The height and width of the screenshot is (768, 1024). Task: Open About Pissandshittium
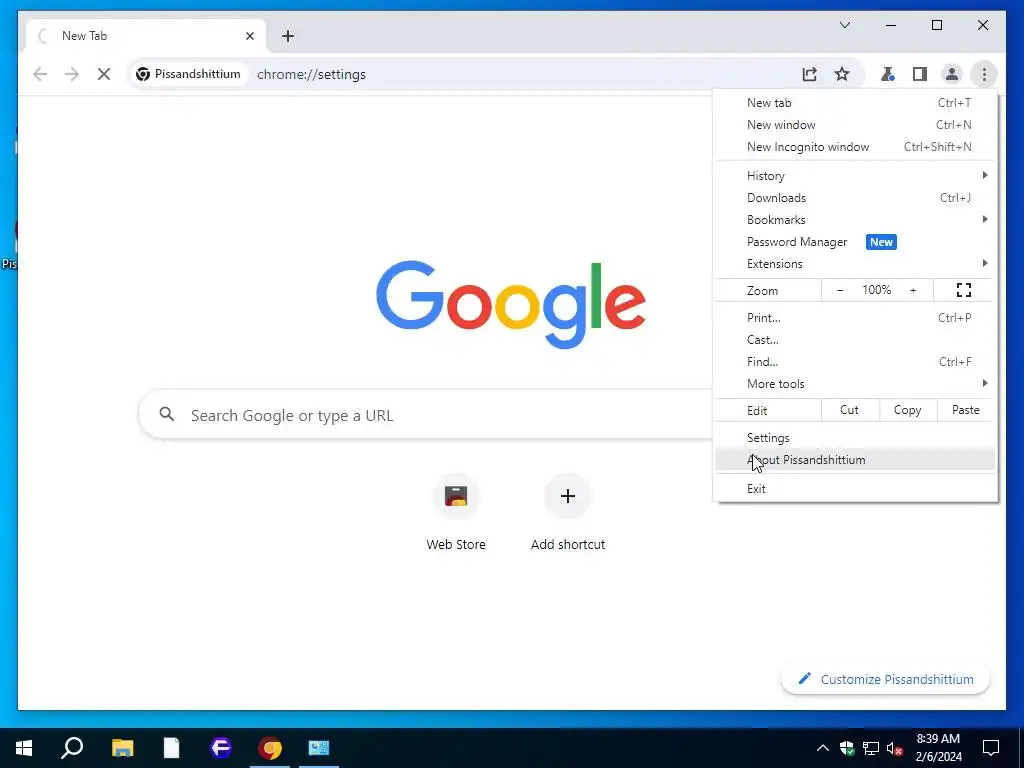855,460
